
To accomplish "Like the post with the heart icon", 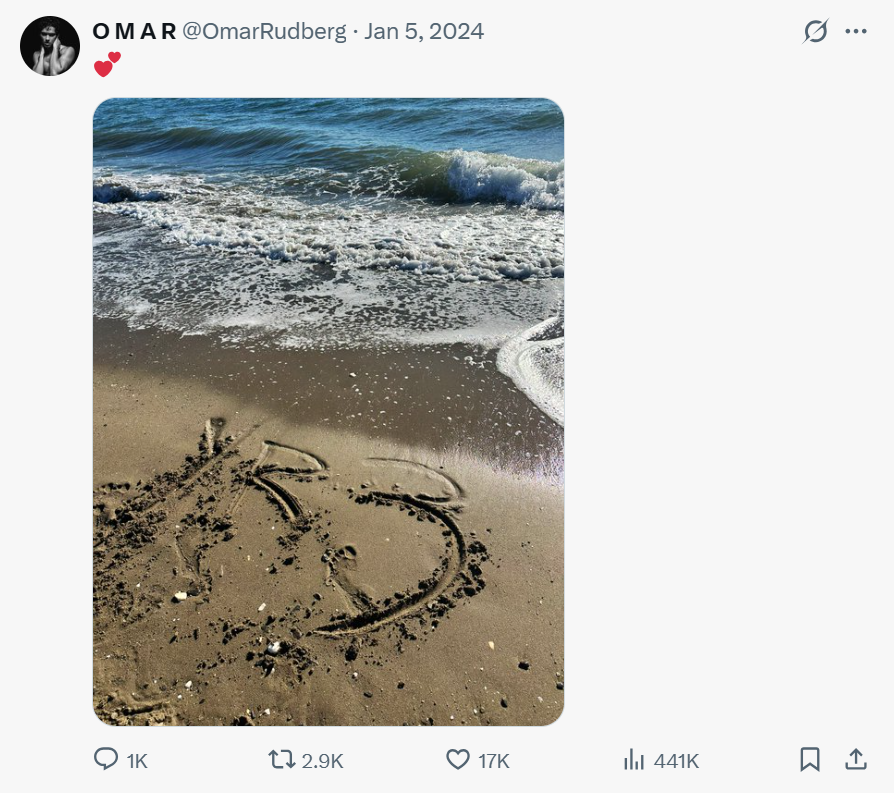I will 457,760.
